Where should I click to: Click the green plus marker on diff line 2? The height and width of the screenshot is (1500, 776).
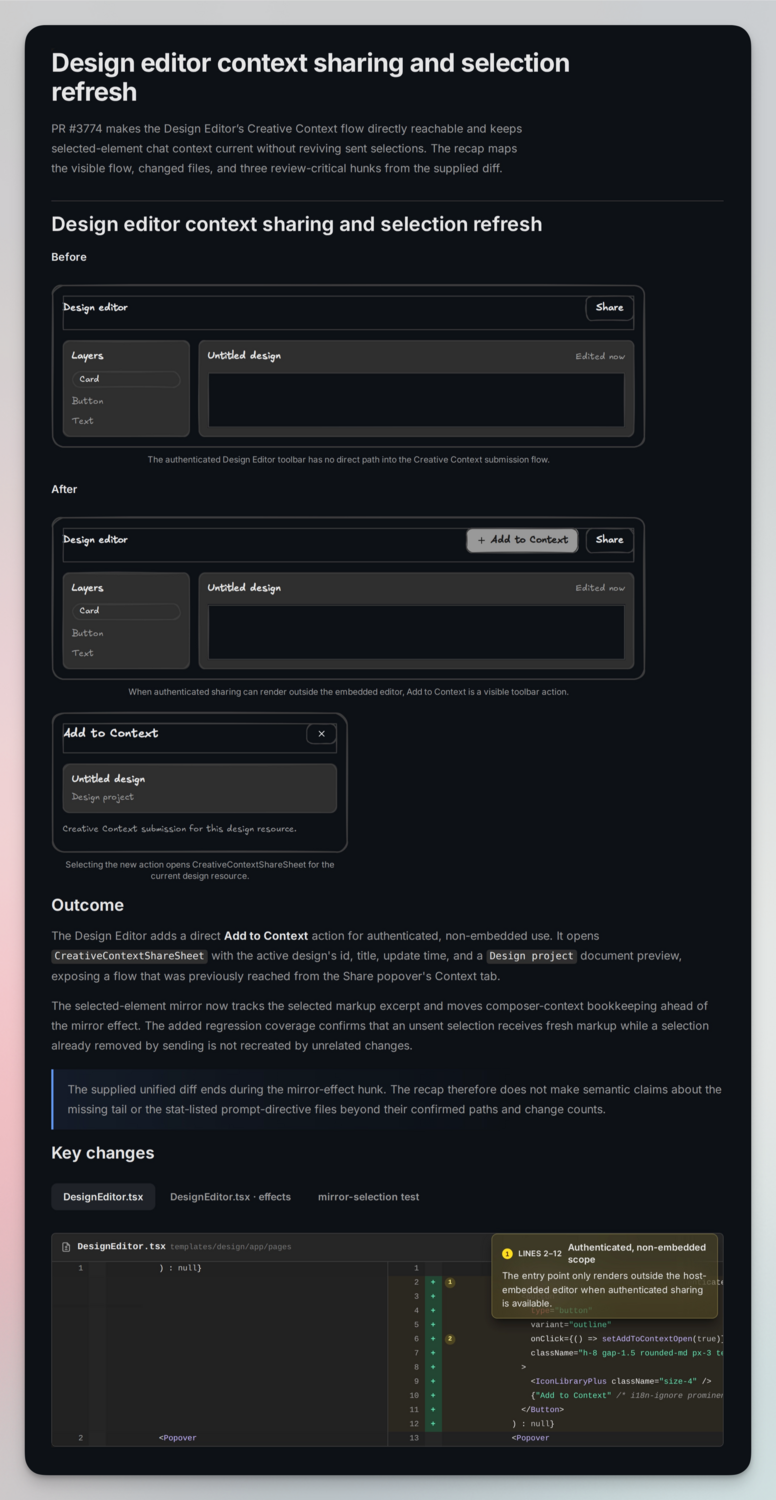pyautogui.click(x=433, y=1282)
